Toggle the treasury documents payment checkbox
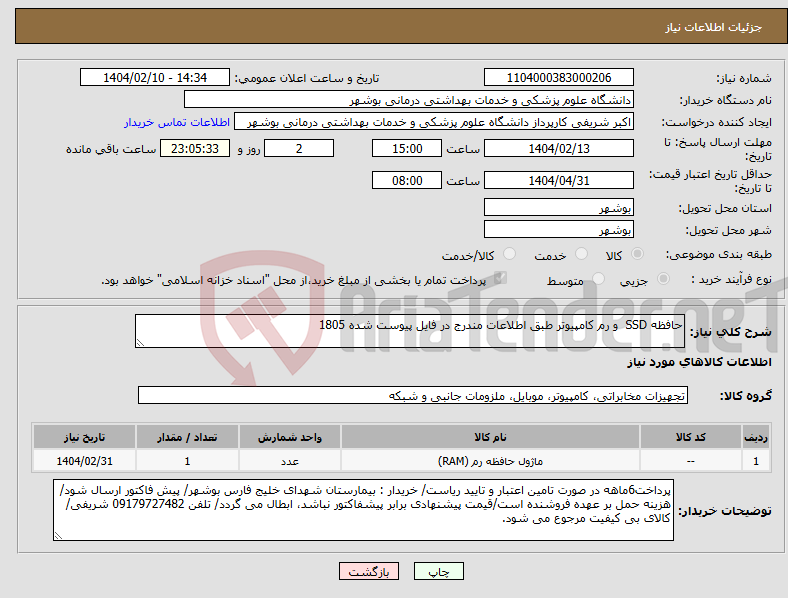The image size is (788, 598). coord(500,278)
